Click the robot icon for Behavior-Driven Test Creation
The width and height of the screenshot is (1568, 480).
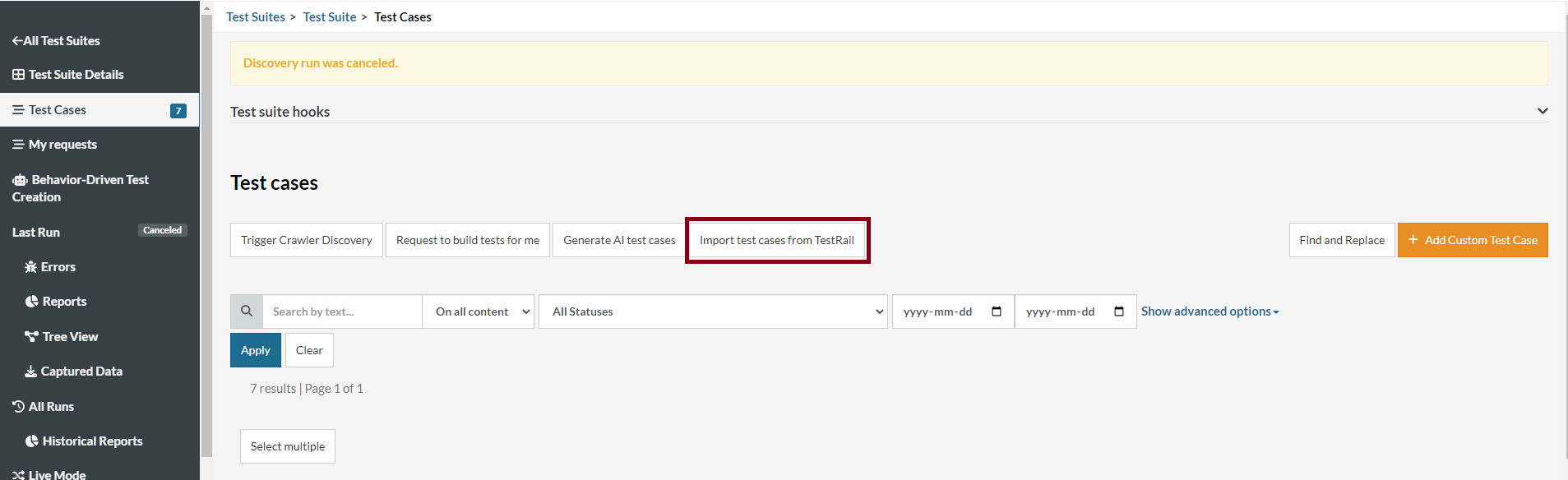(20, 180)
